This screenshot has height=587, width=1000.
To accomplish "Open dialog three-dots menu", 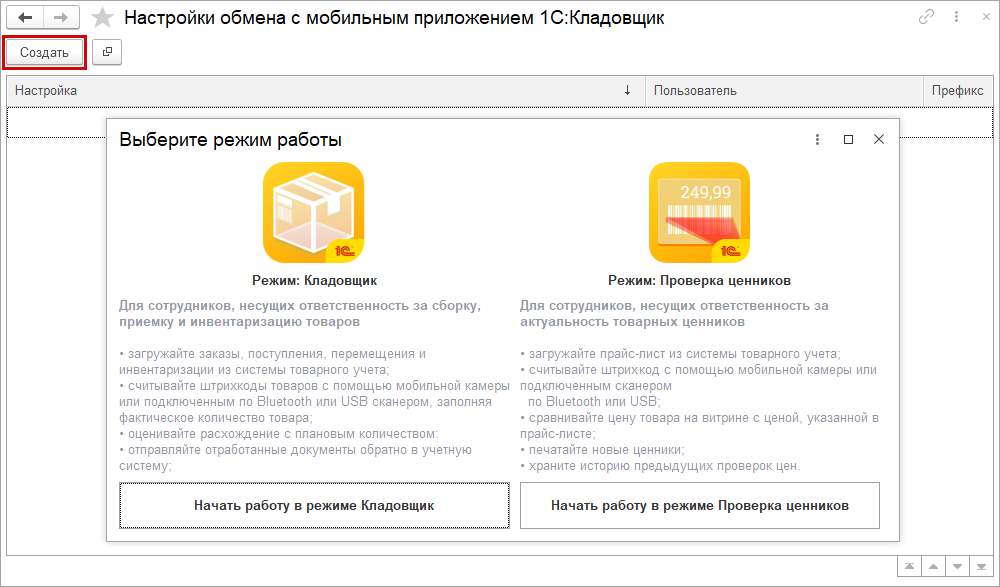I will pyautogui.click(x=818, y=140).
